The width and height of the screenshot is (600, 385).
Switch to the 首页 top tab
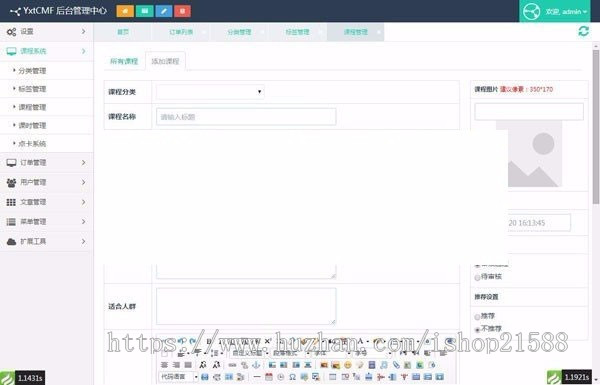[122, 32]
